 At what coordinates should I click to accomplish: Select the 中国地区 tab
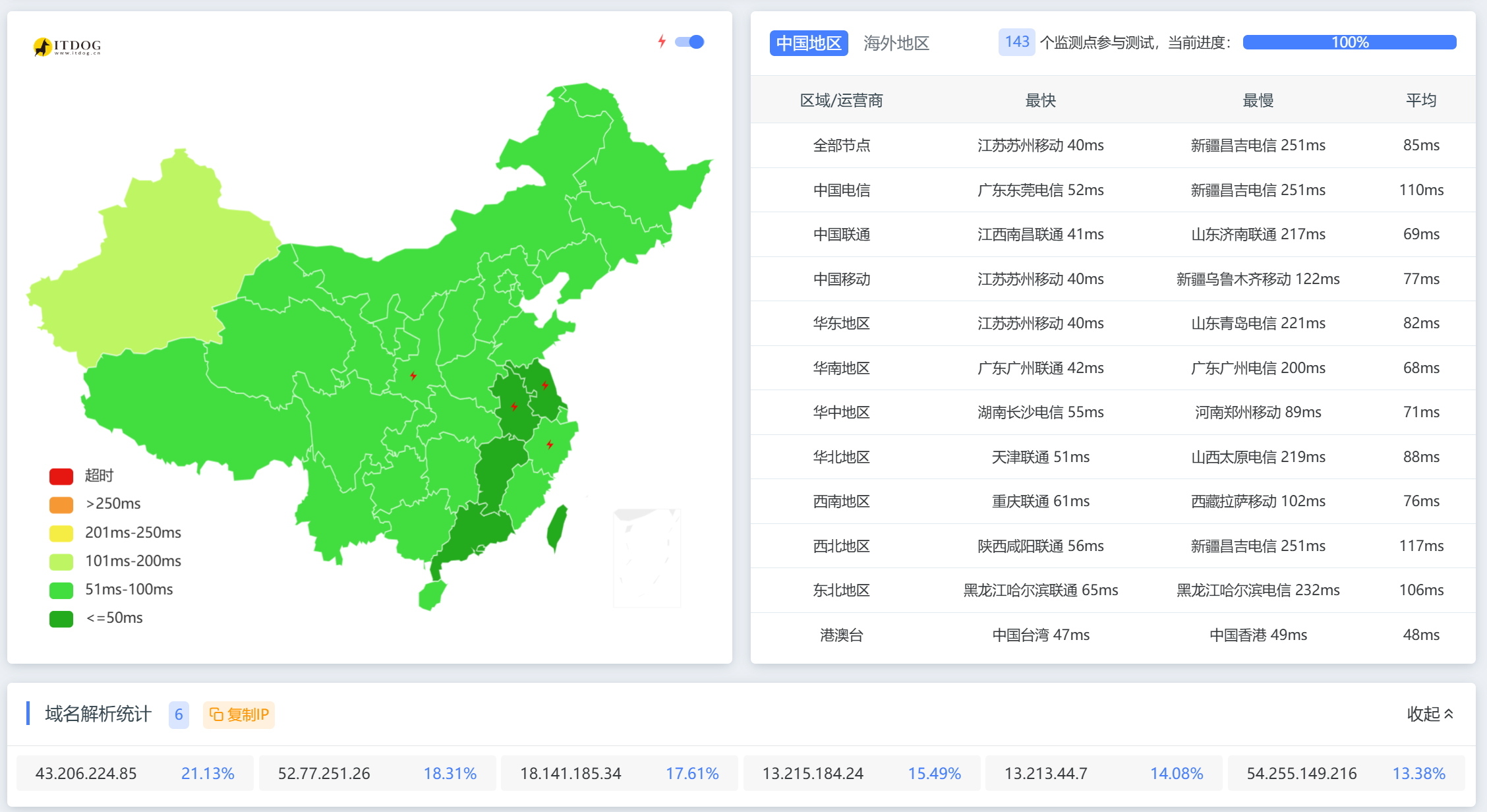click(x=809, y=43)
